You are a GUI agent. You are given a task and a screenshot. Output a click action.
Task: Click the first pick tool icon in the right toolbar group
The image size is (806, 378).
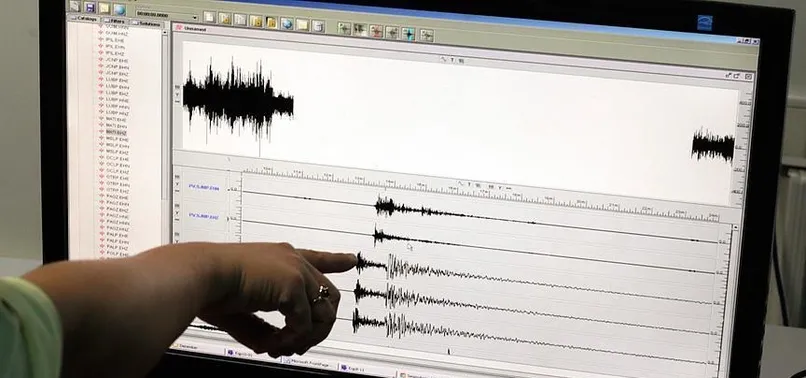click(344, 28)
